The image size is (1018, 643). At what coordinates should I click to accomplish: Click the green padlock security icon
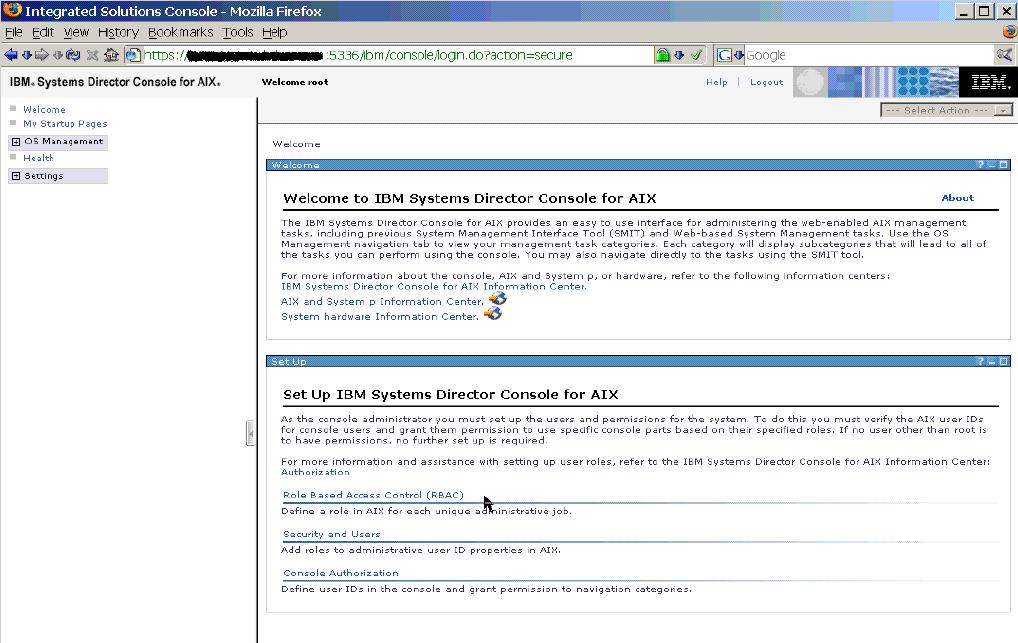(662, 55)
